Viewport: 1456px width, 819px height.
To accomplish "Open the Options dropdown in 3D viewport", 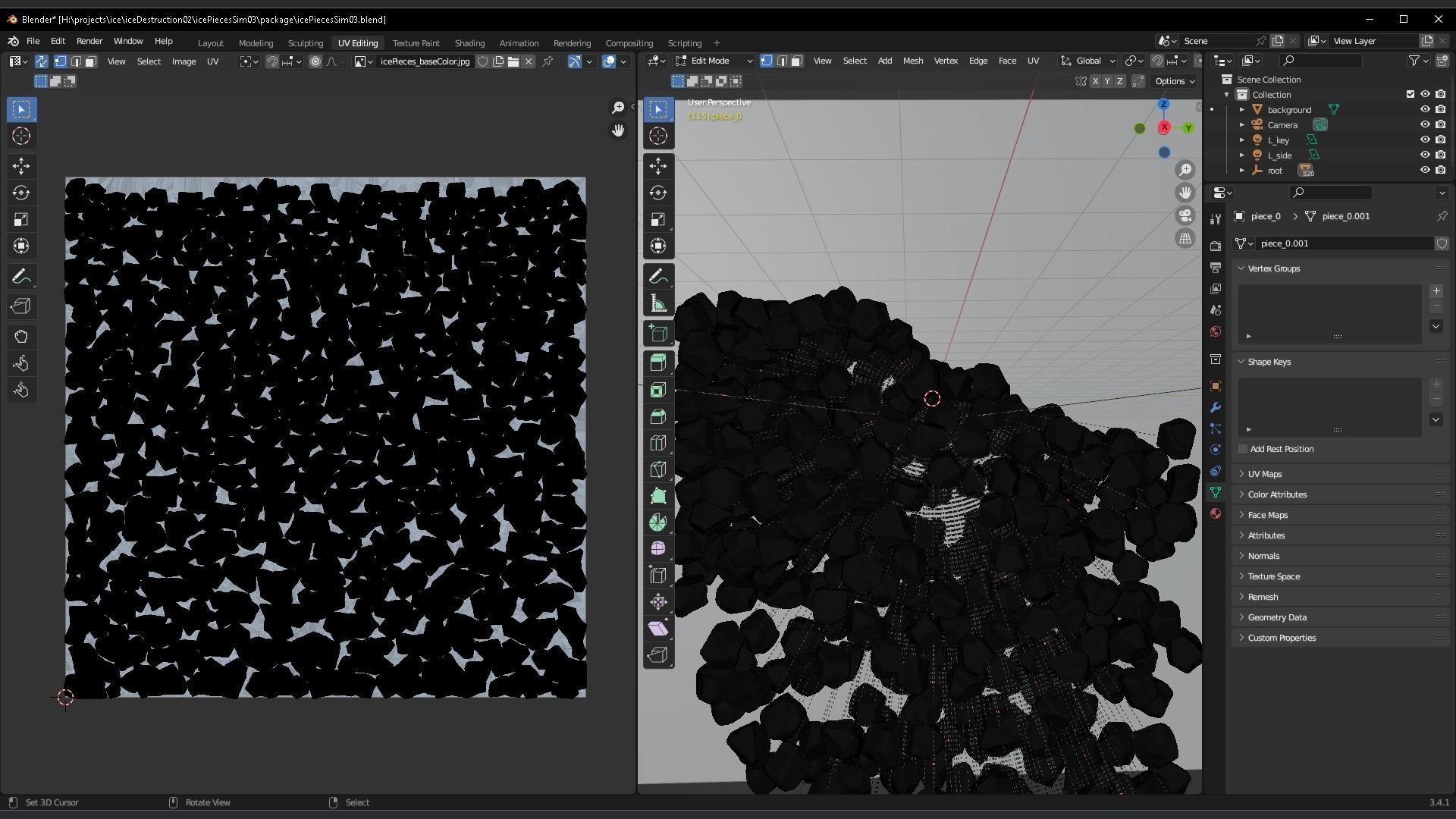I will pyautogui.click(x=1175, y=81).
